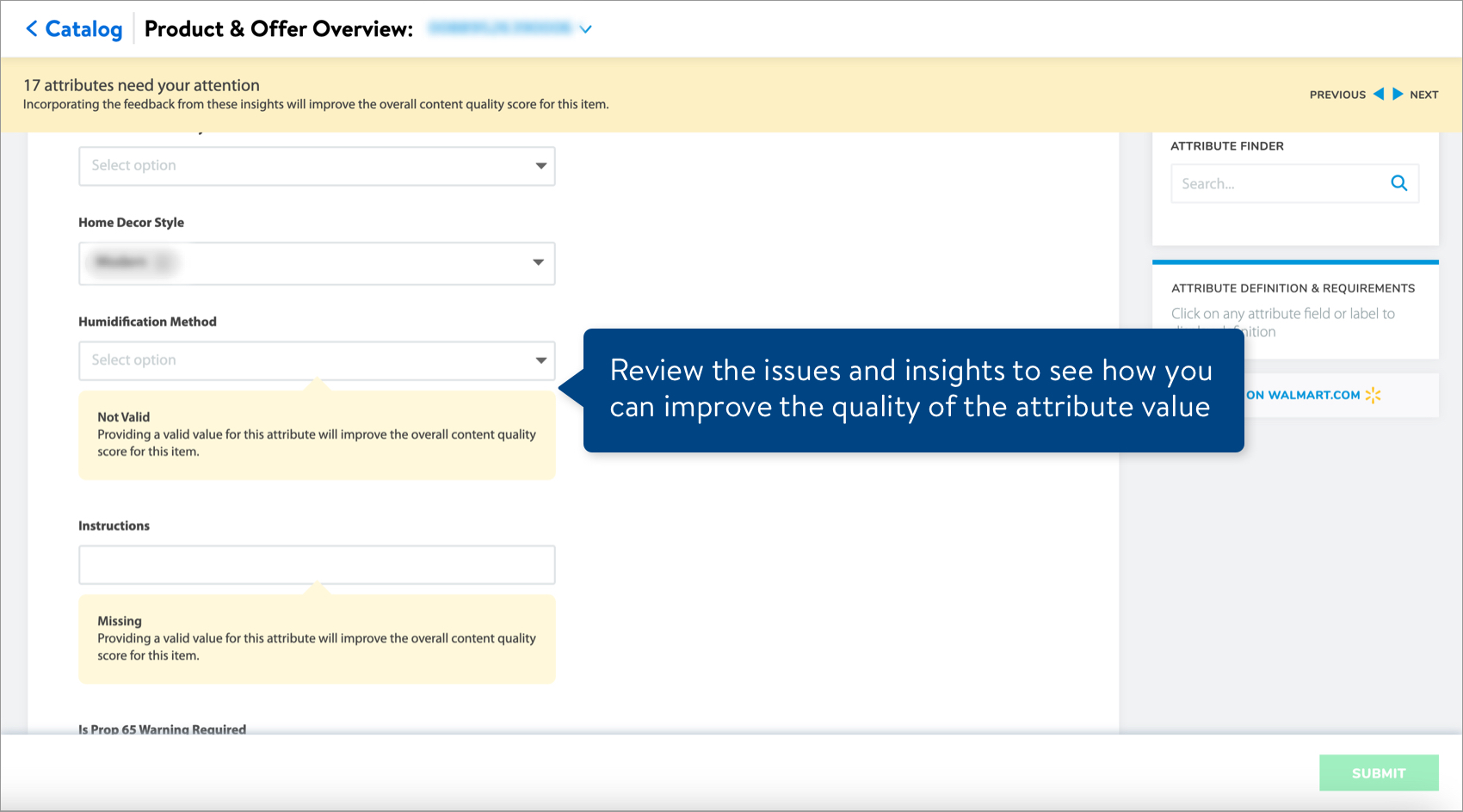The image size is (1463, 812).
Task: Click the Walmart spark icon
Action: (x=1373, y=395)
